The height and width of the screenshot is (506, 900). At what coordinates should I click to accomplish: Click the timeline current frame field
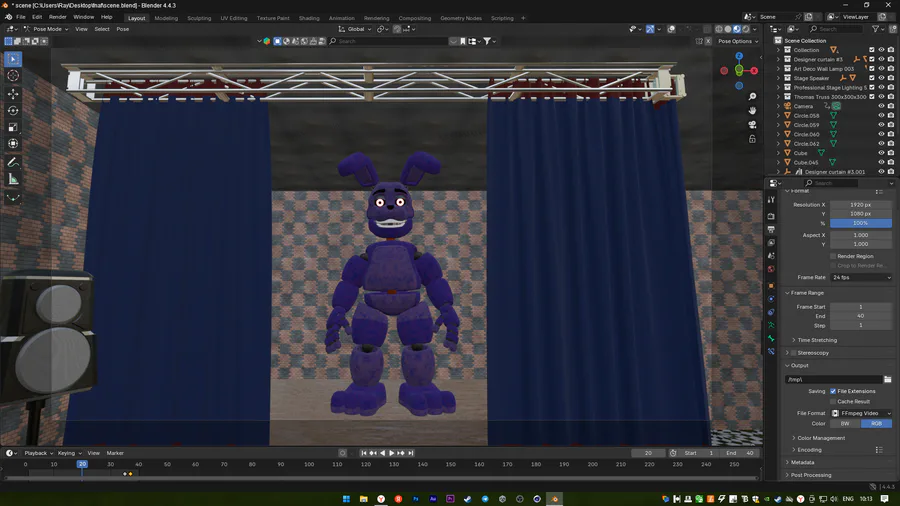tap(648, 453)
